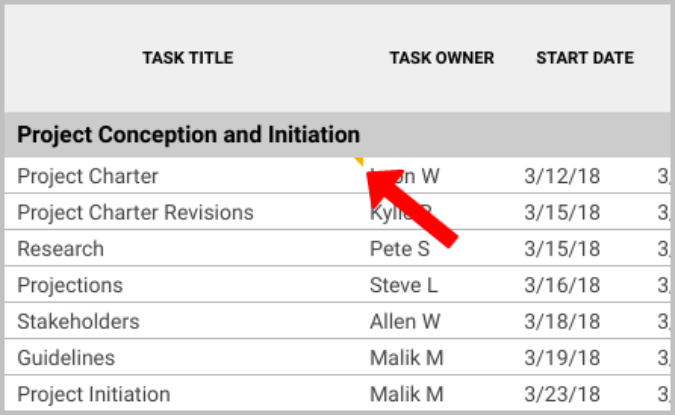Screen dimensions: 675x415
Task: Select Allen W in the Stakeholders row
Action: (405, 322)
